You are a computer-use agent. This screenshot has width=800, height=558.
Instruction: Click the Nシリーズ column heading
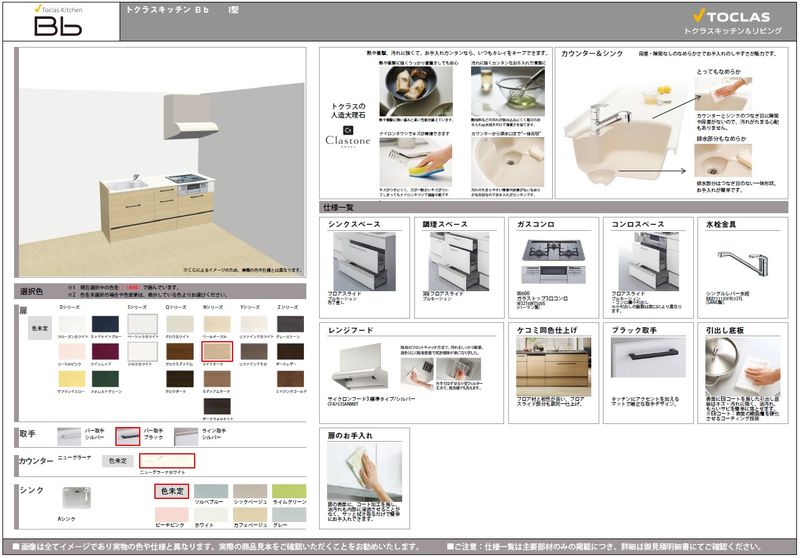[214, 308]
